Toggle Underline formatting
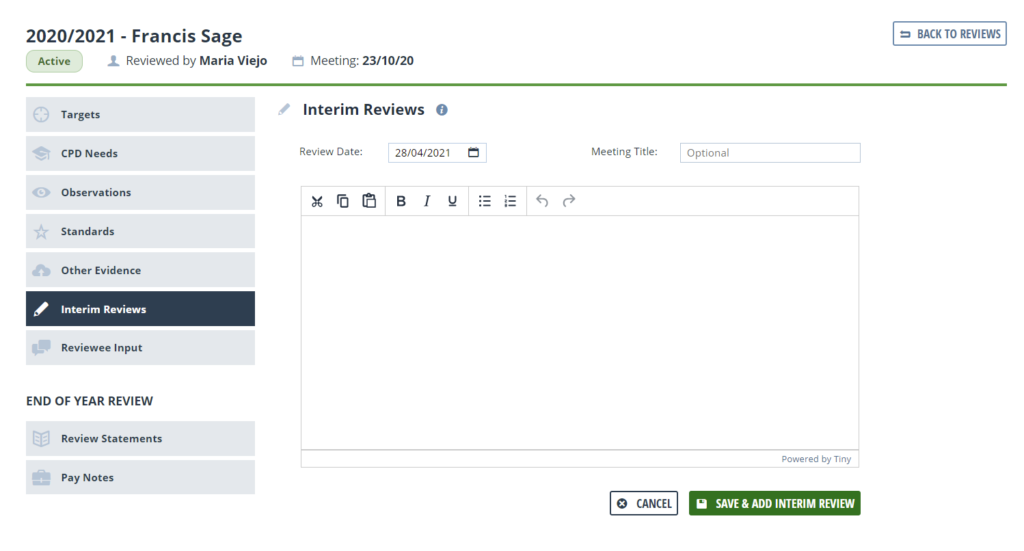This screenshot has height=551, width=1024. [x=452, y=201]
